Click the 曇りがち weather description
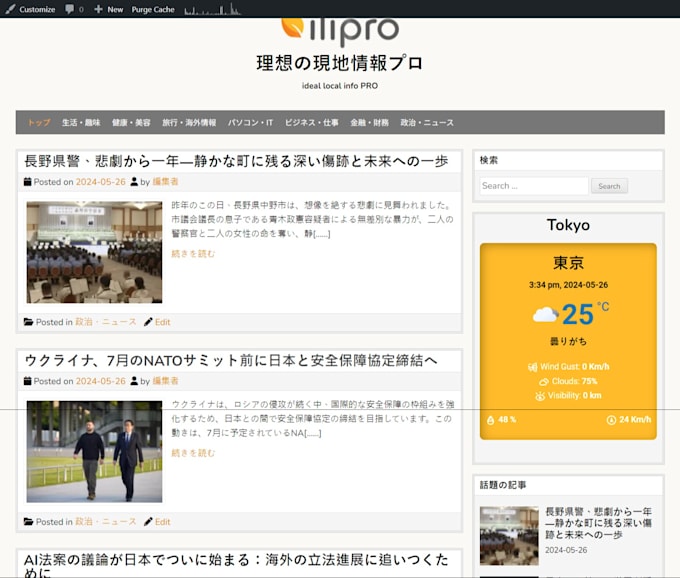 [x=568, y=342]
